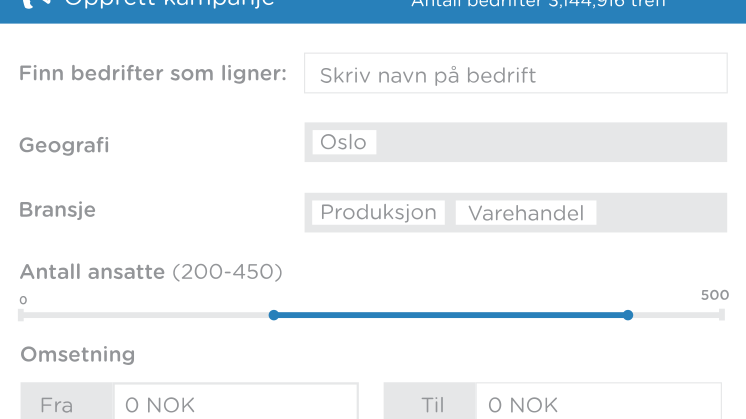Go back using the header arrow icon

(36, 4)
